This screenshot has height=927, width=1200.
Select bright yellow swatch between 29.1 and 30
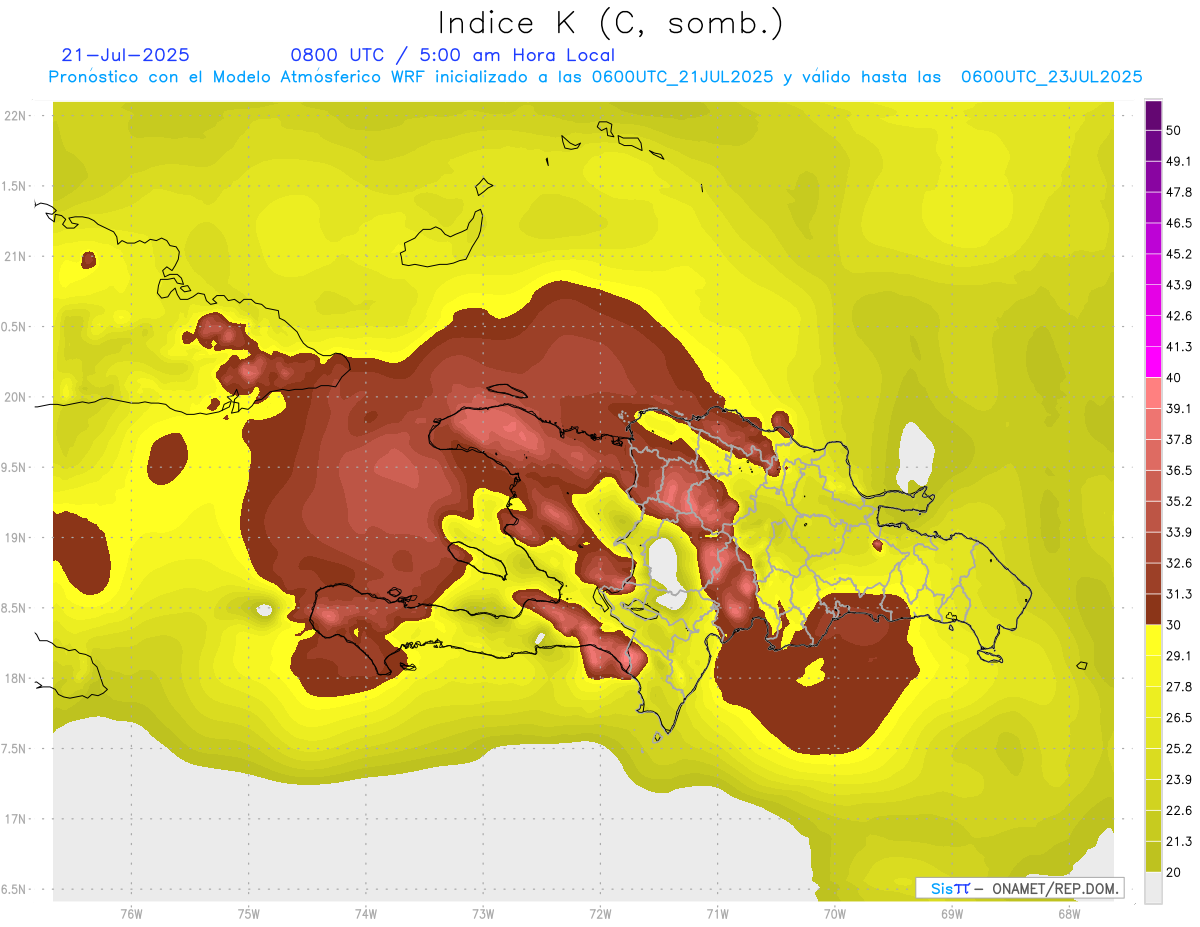click(x=1153, y=640)
